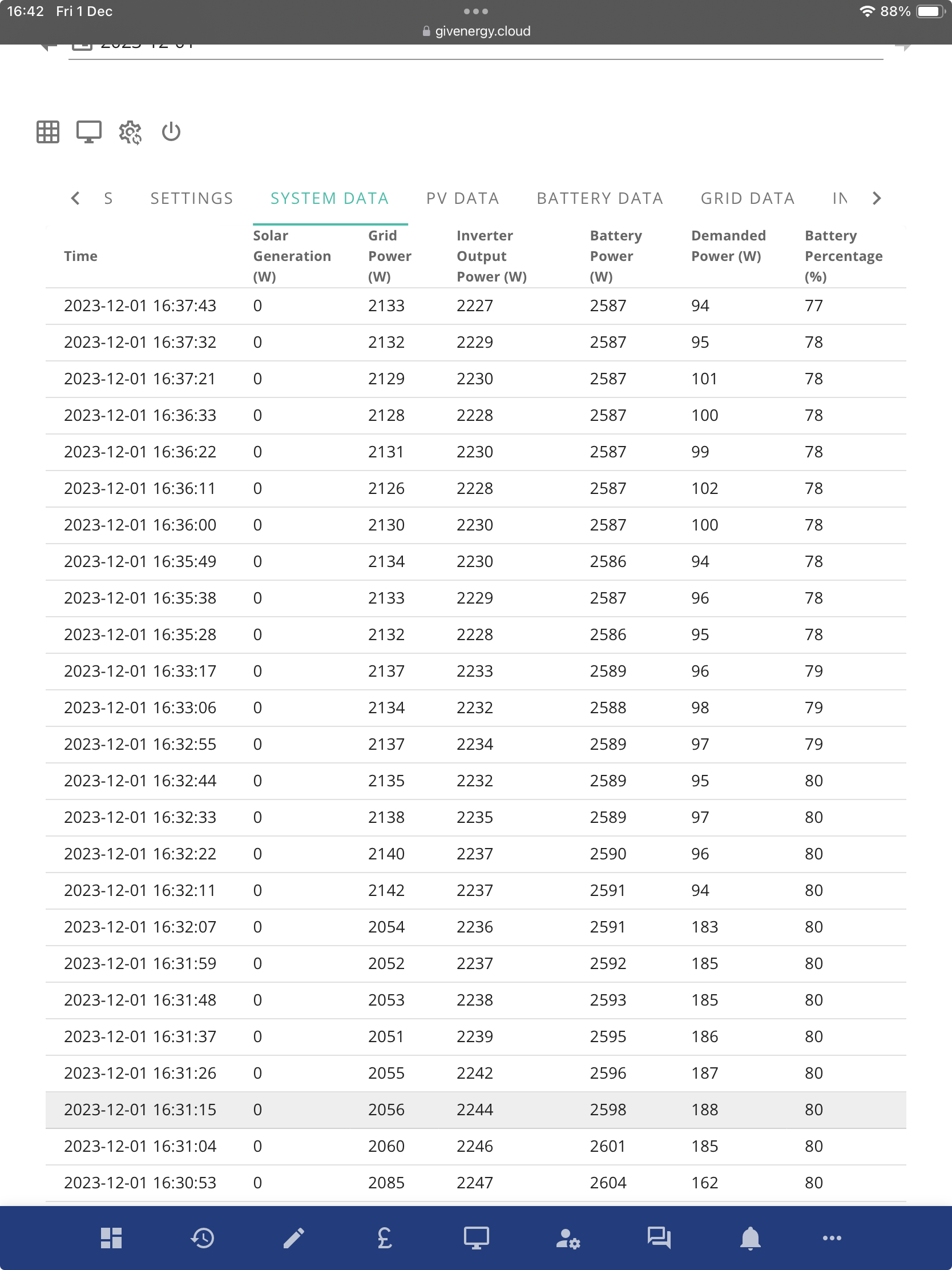952x1270 pixels.
Task: Go to the SETTINGS tab
Action: pos(192,198)
